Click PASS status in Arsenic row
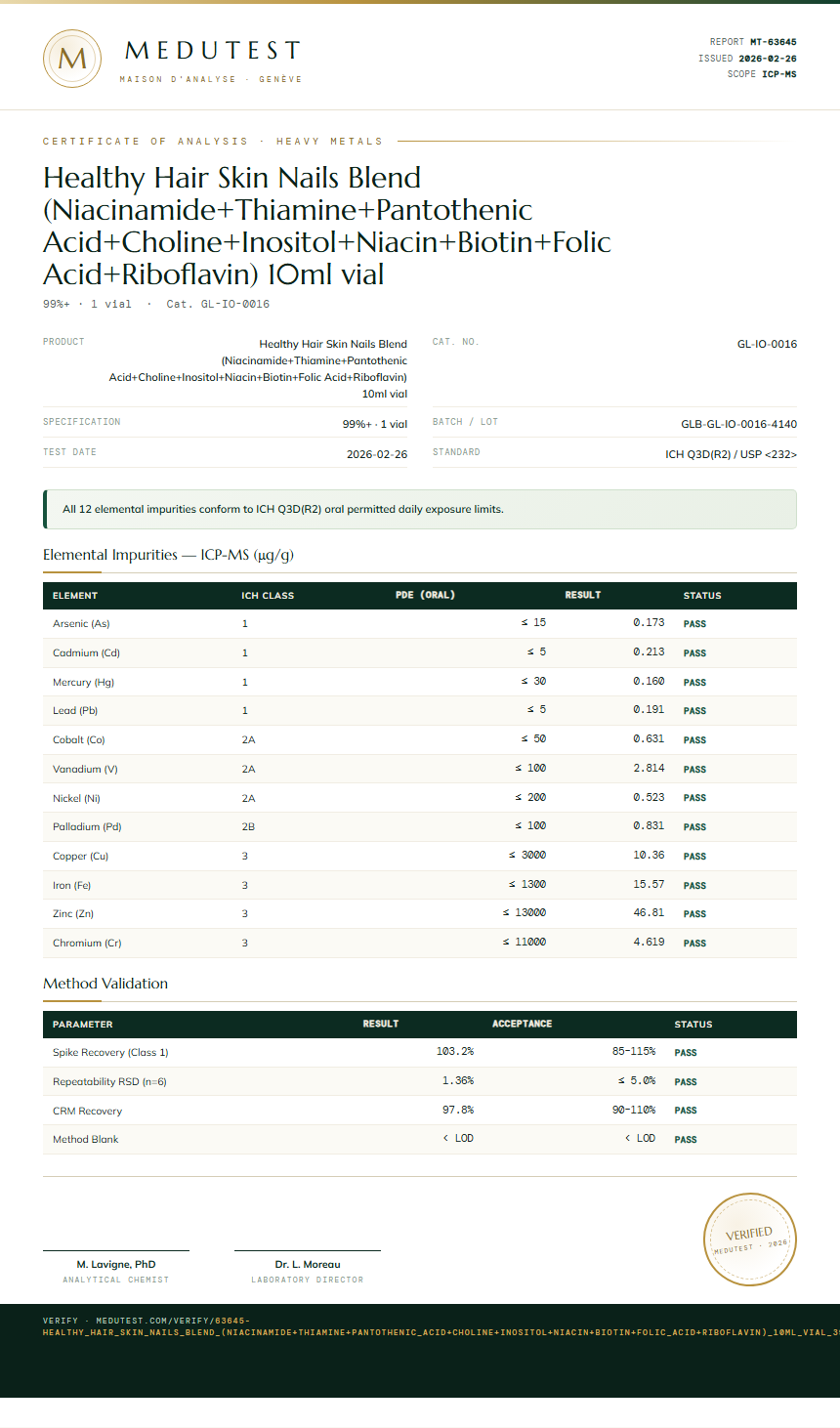The height and width of the screenshot is (1428, 840). tap(694, 624)
